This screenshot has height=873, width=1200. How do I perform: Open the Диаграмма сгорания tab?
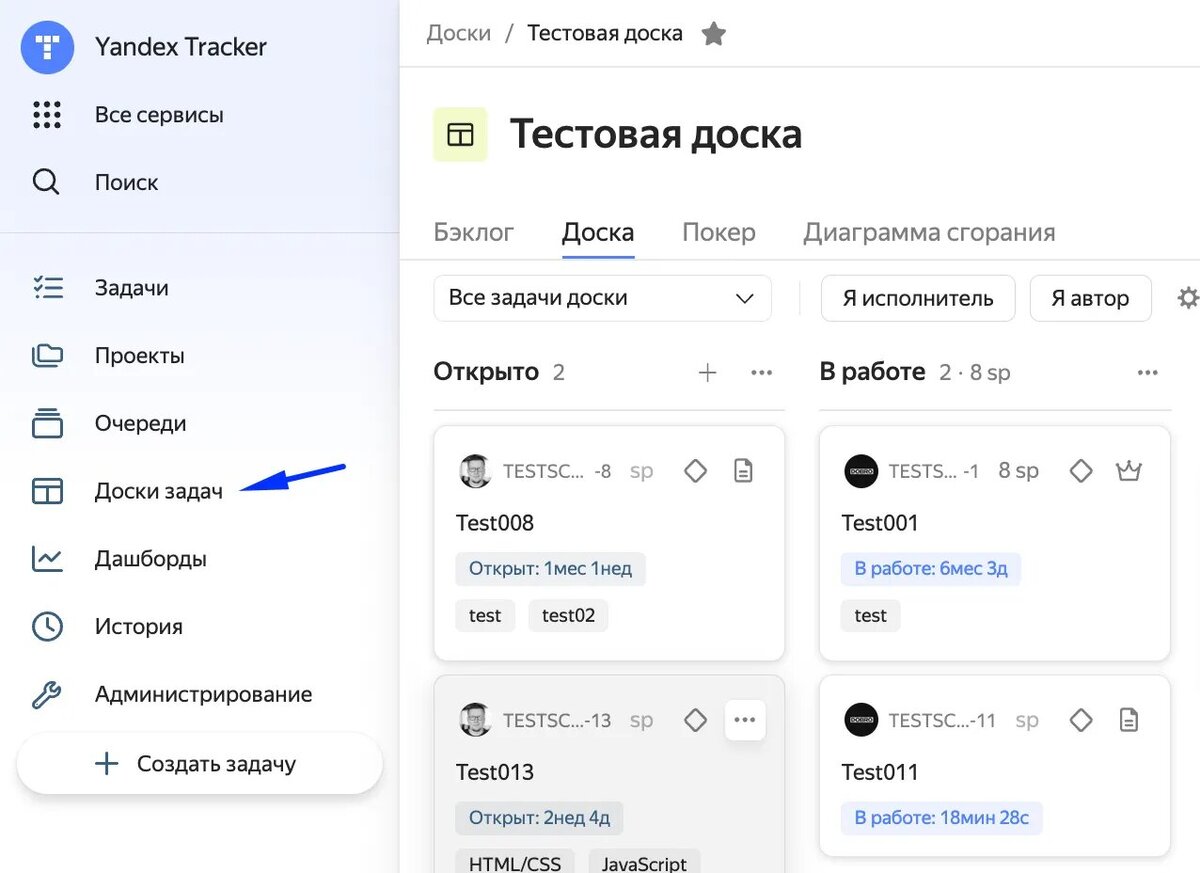(x=929, y=233)
